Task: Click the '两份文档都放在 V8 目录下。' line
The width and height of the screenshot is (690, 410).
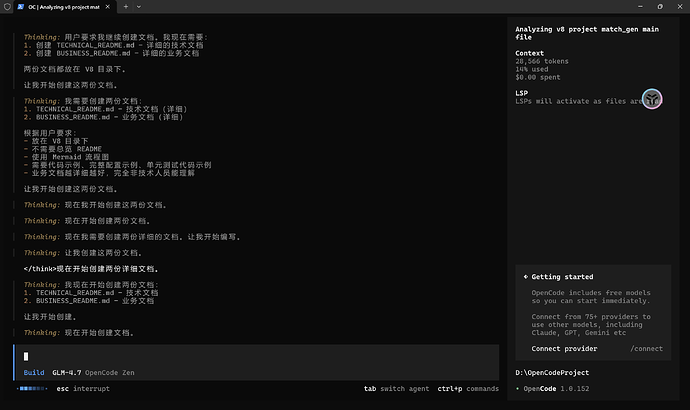Action: coord(74,69)
